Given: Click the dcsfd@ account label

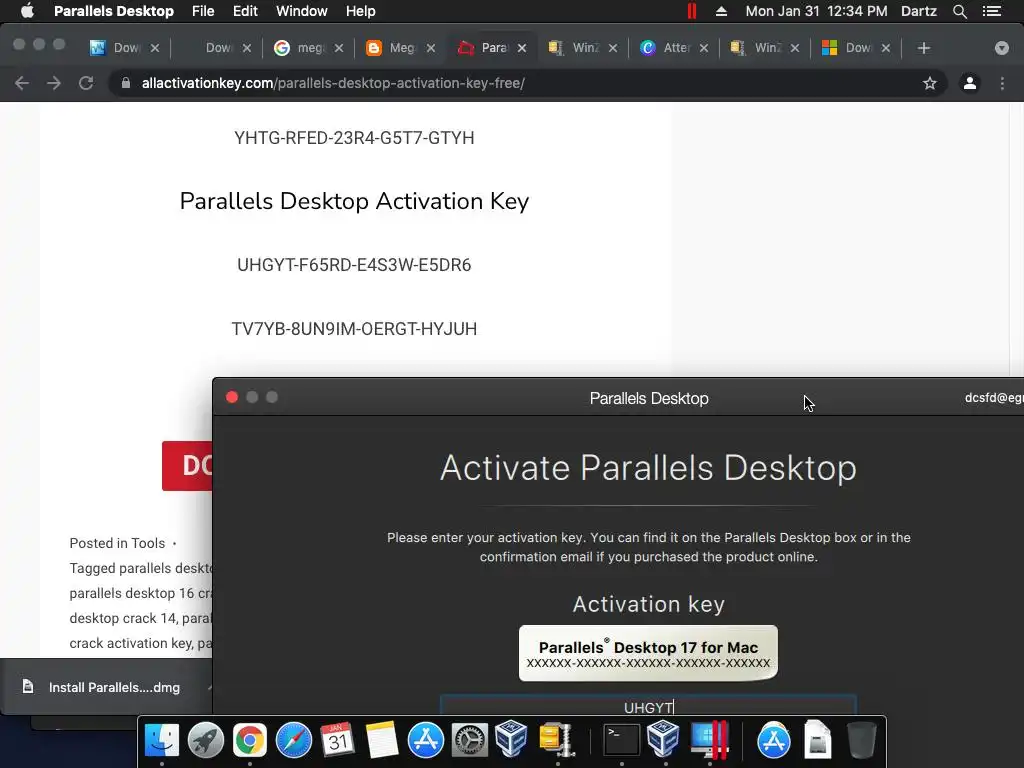Looking at the screenshot, I should [x=994, y=398].
